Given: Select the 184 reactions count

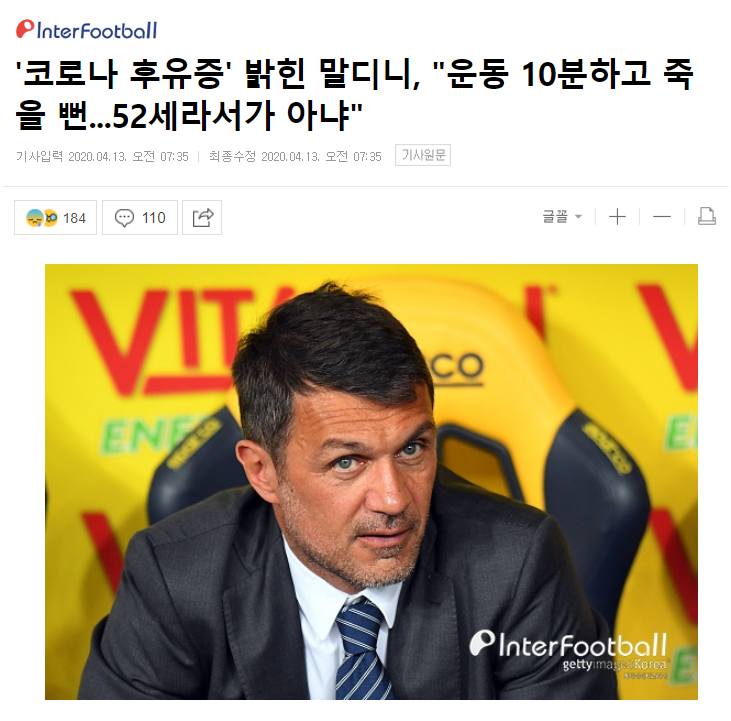Looking at the screenshot, I should [x=74, y=218].
